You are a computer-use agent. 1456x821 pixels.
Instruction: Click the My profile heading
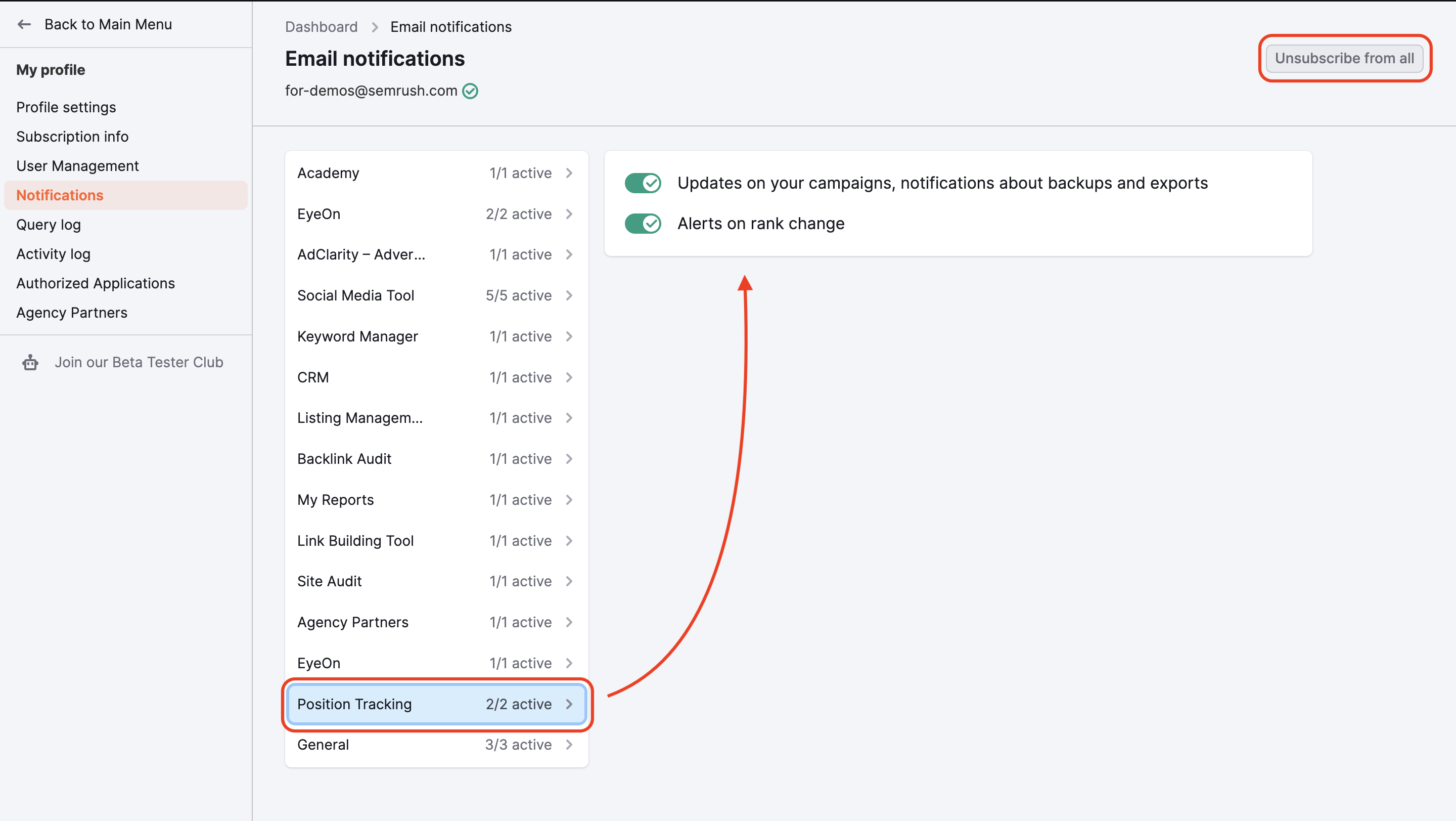(51, 70)
